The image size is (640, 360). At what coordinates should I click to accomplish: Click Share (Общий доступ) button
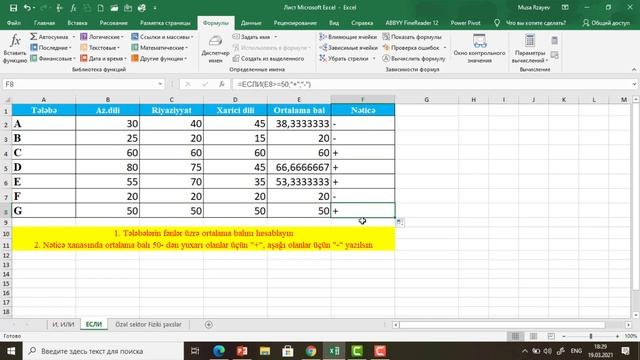point(606,23)
